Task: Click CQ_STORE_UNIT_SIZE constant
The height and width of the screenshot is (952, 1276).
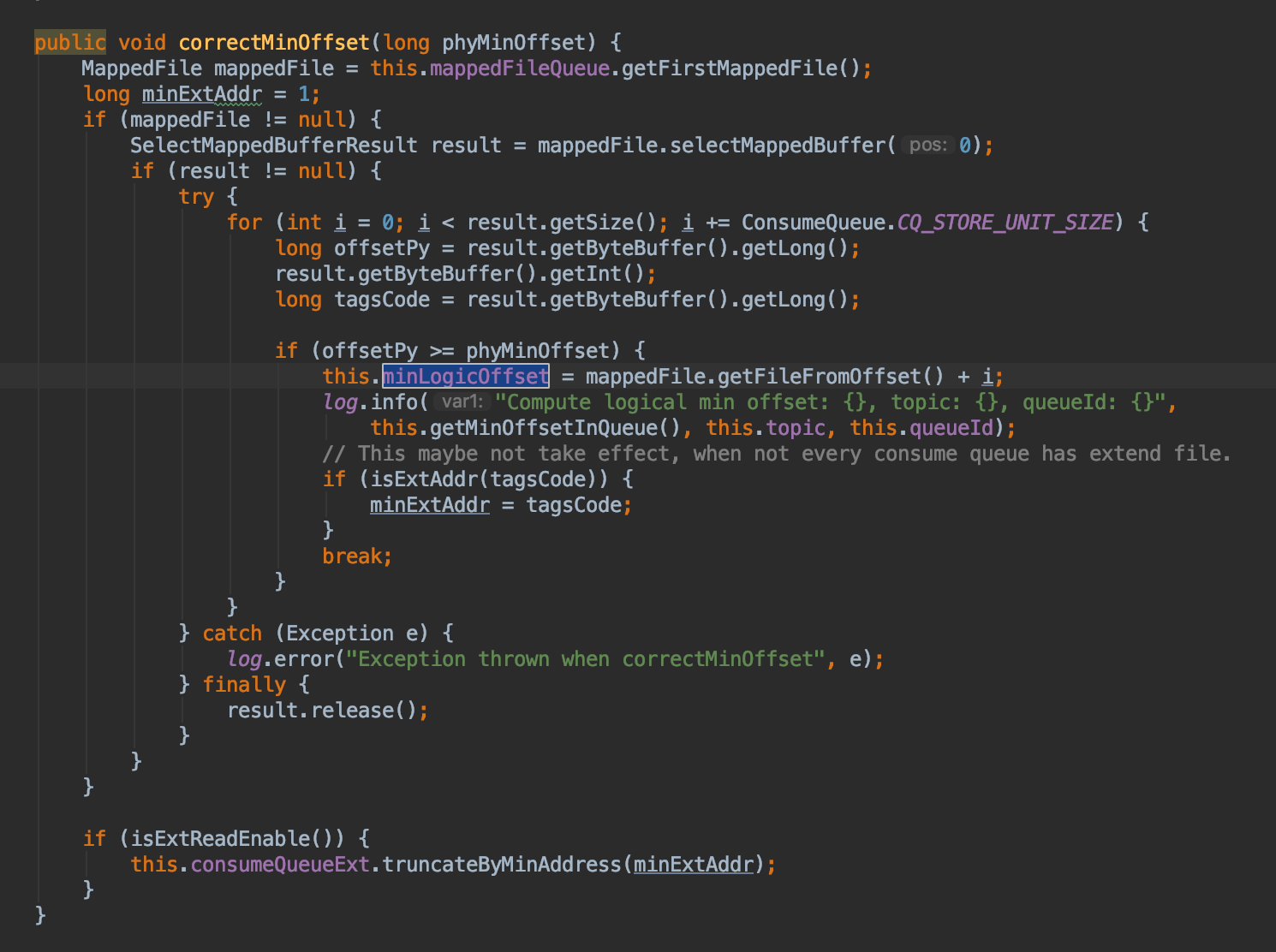Action: pyautogui.click(x=1005, y=223)
